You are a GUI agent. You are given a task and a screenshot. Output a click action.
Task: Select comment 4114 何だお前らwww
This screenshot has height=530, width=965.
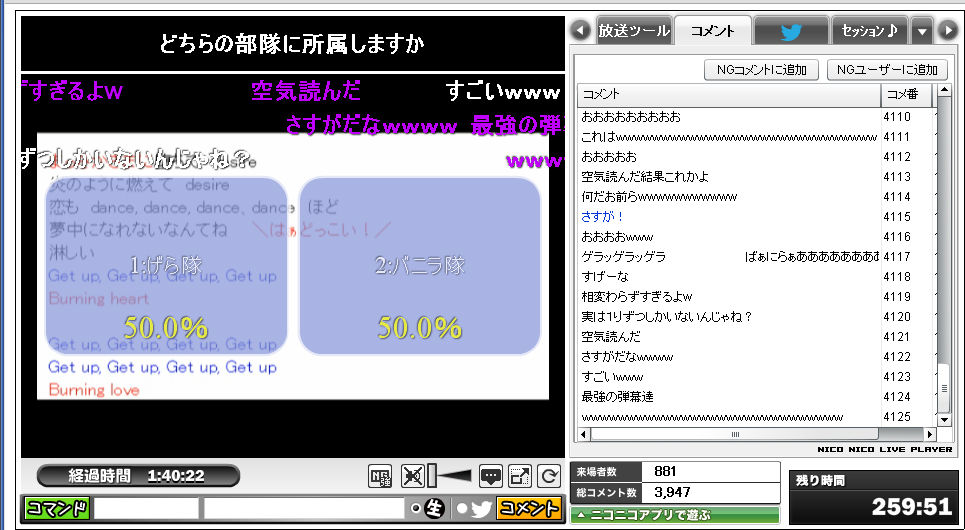[756, 196]
